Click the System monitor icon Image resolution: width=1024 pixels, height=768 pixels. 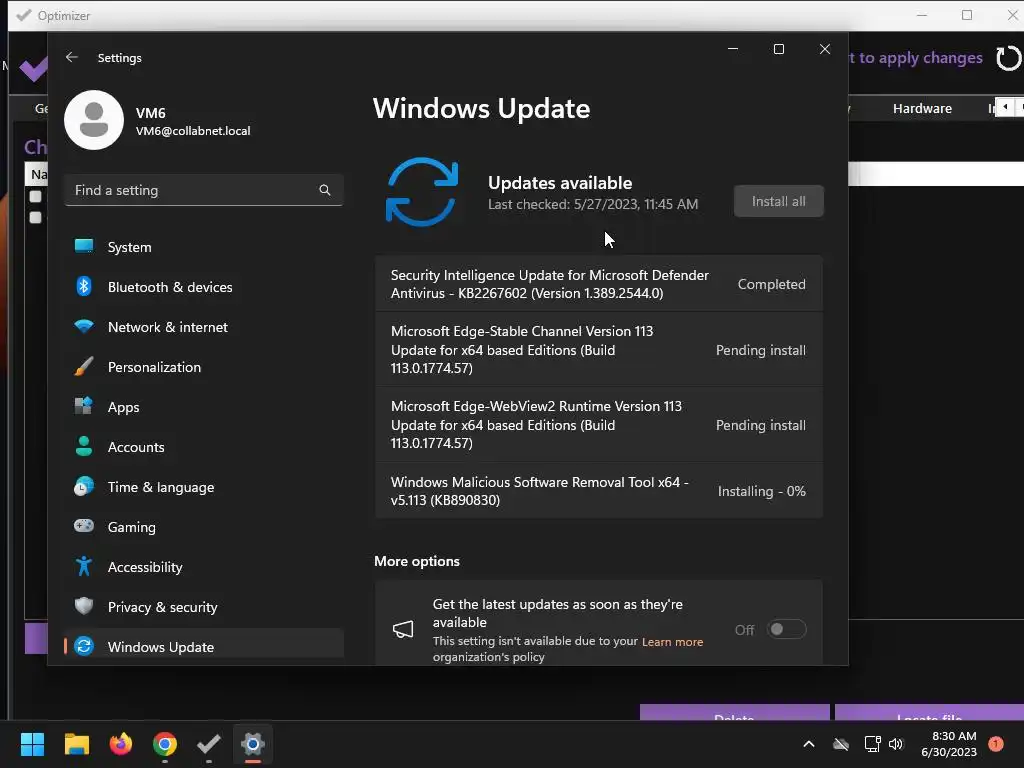[84, 246]
